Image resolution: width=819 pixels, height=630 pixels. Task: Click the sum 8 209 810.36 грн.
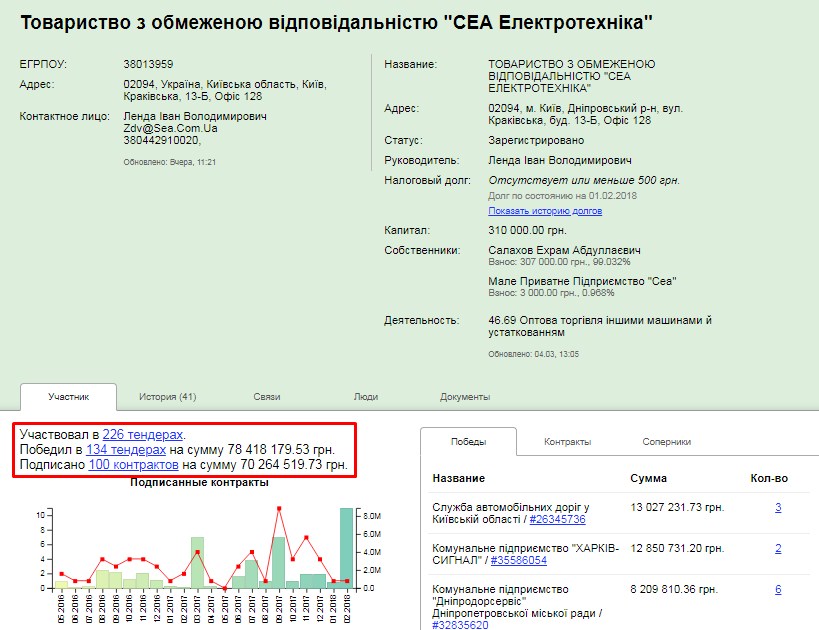(x=674, y=589)
